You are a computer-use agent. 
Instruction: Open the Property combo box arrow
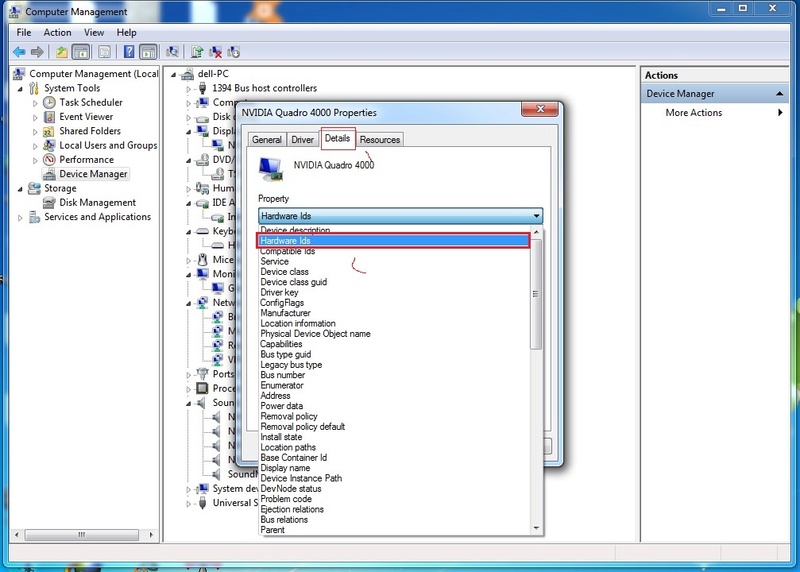point(536,216)
